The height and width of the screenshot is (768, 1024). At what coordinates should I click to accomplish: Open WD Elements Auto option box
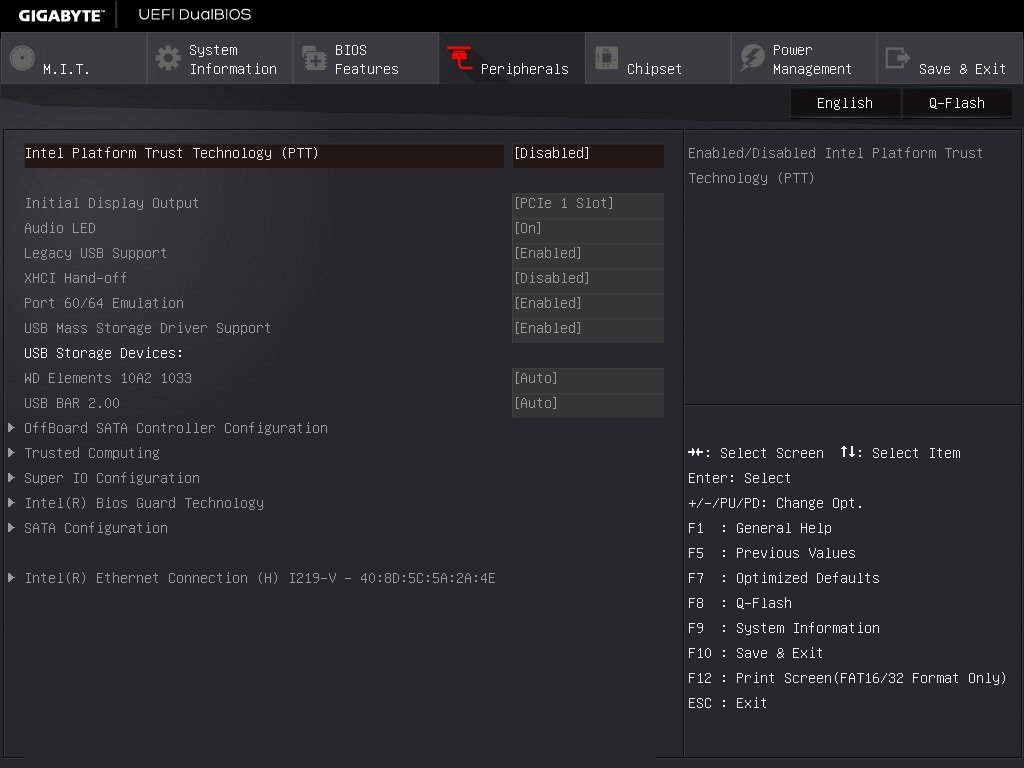(x=588, y=379)
